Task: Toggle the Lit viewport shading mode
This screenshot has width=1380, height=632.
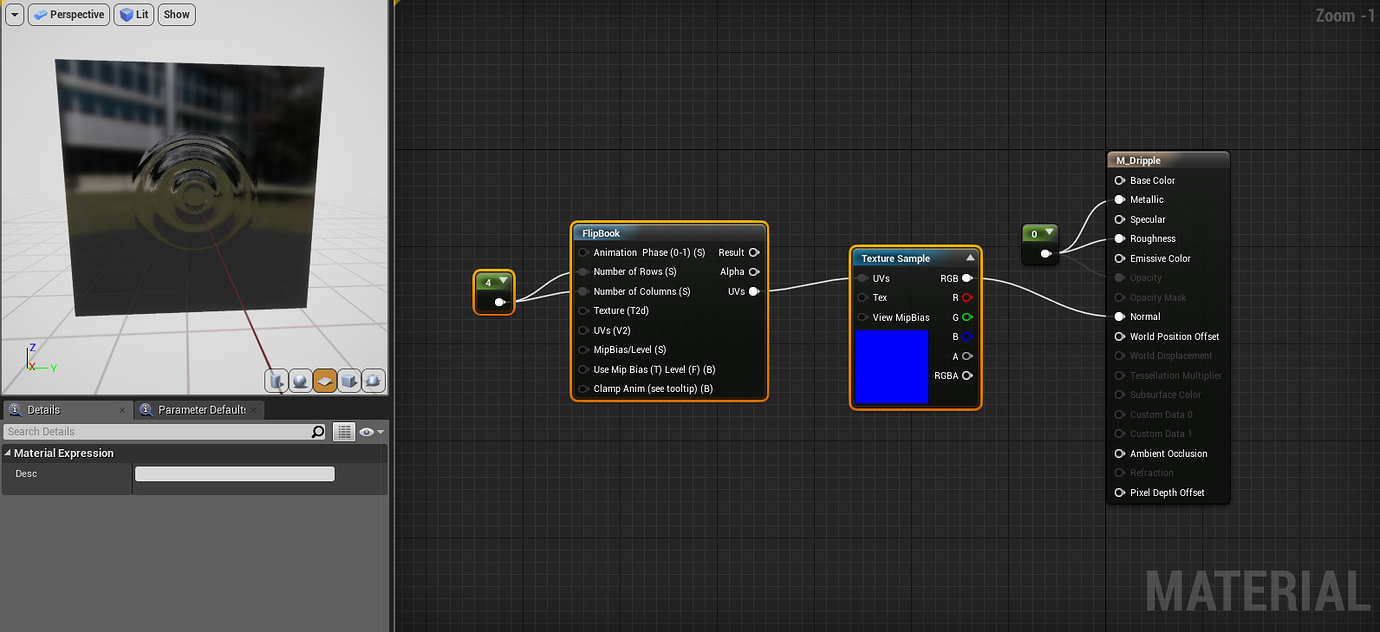Action: click(133, 14)
